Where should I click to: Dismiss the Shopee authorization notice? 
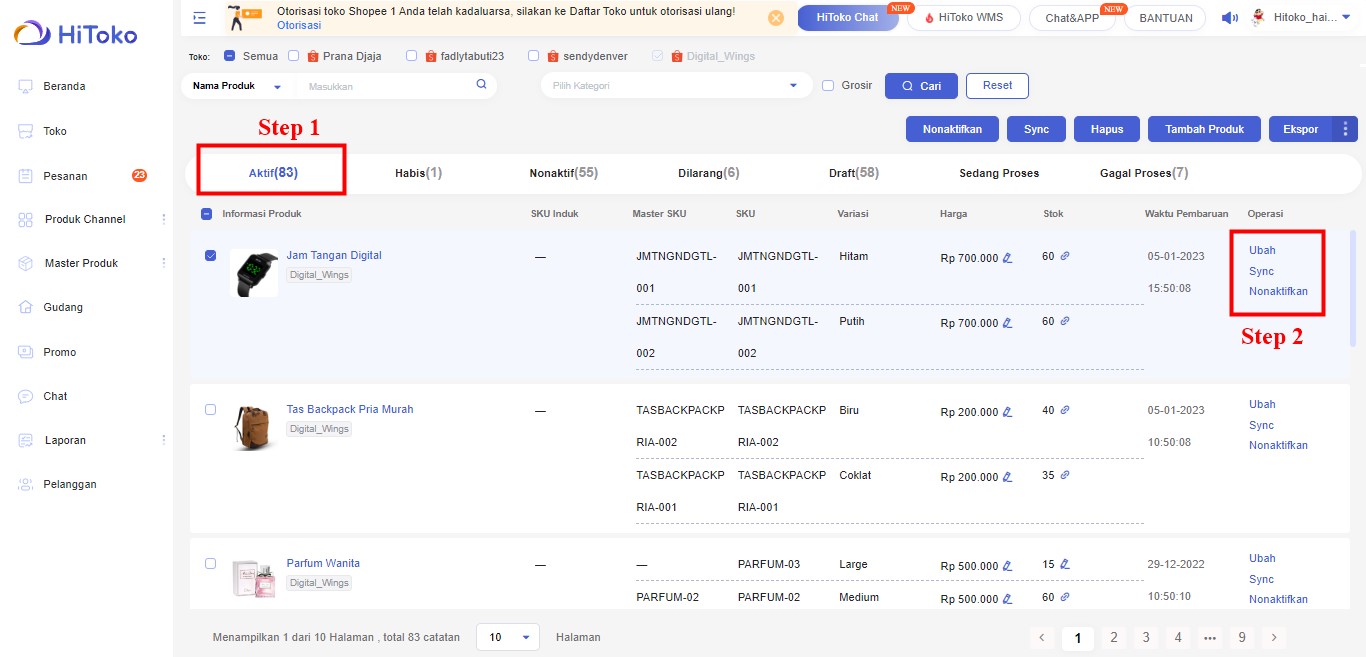tap(776, 18)
